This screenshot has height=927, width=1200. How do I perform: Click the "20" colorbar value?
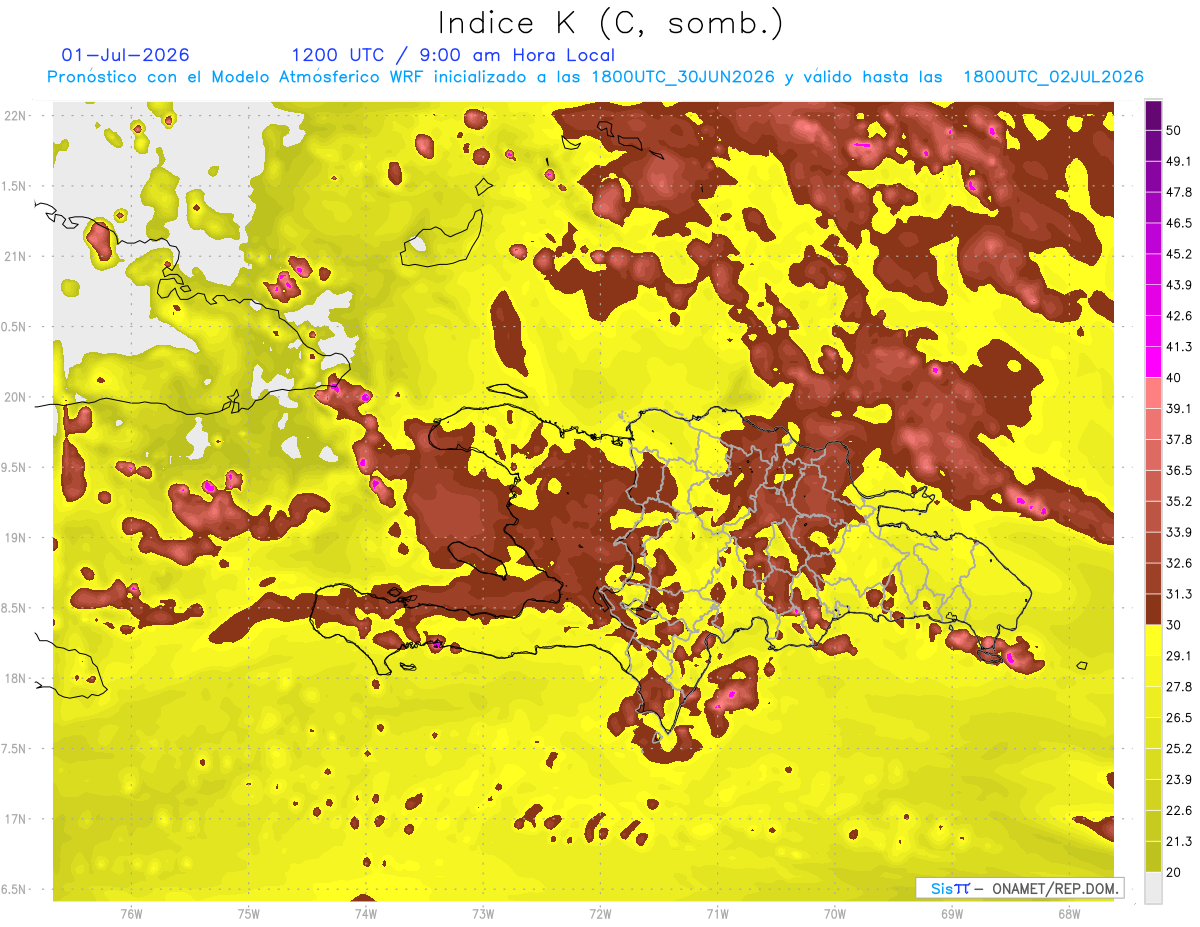(x=1174, y=872)
